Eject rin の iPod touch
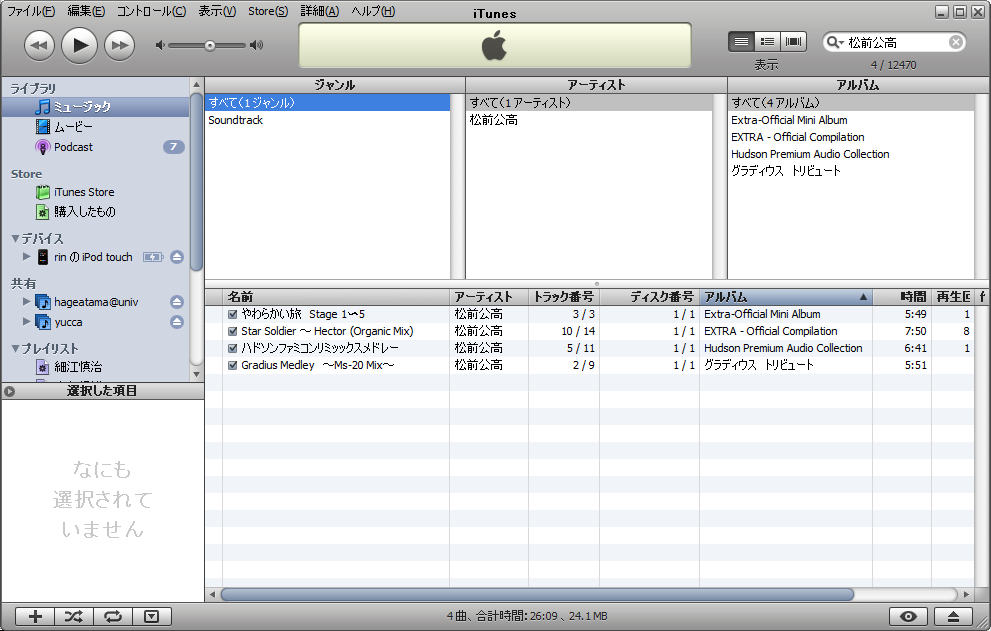 click(x=177, y=257)
